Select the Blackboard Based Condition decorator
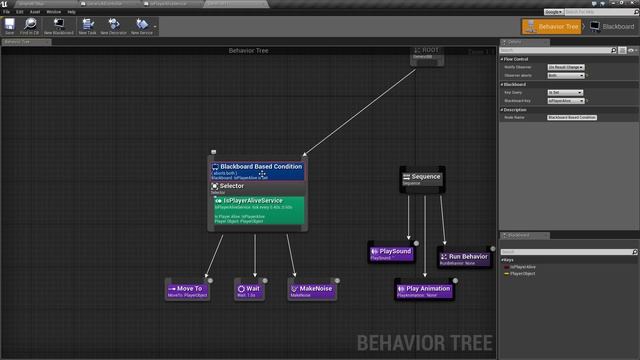 [258, 172]
